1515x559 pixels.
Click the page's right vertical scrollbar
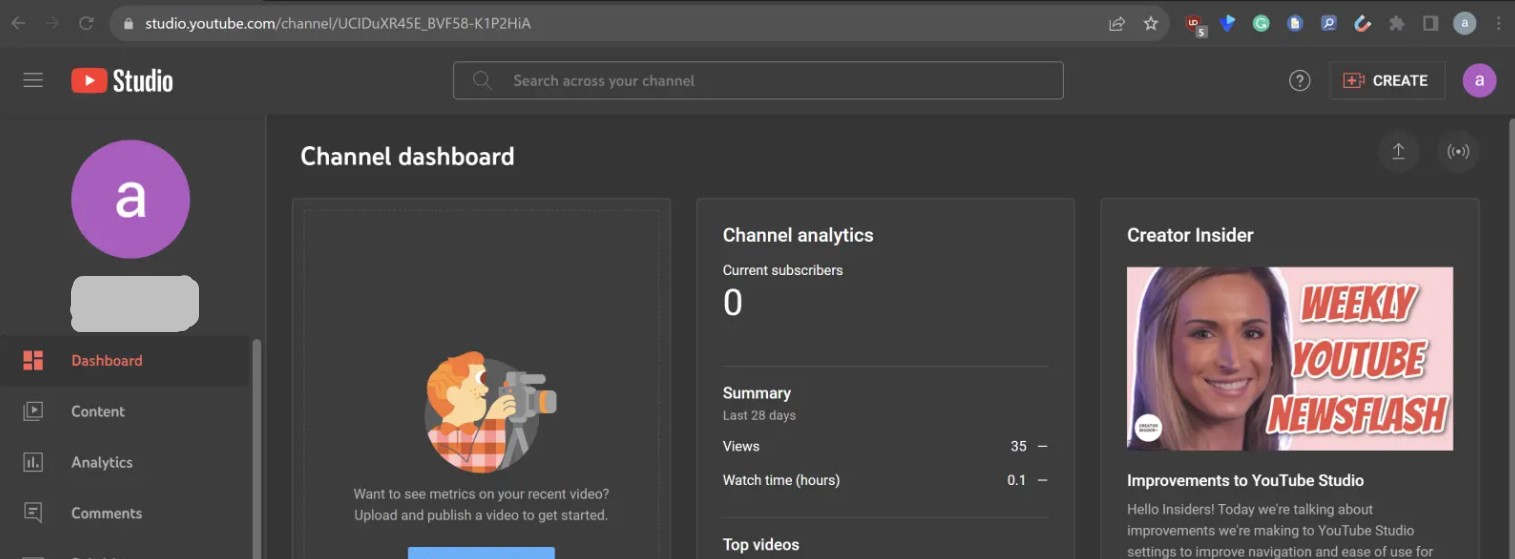(x=1510, y=338)
